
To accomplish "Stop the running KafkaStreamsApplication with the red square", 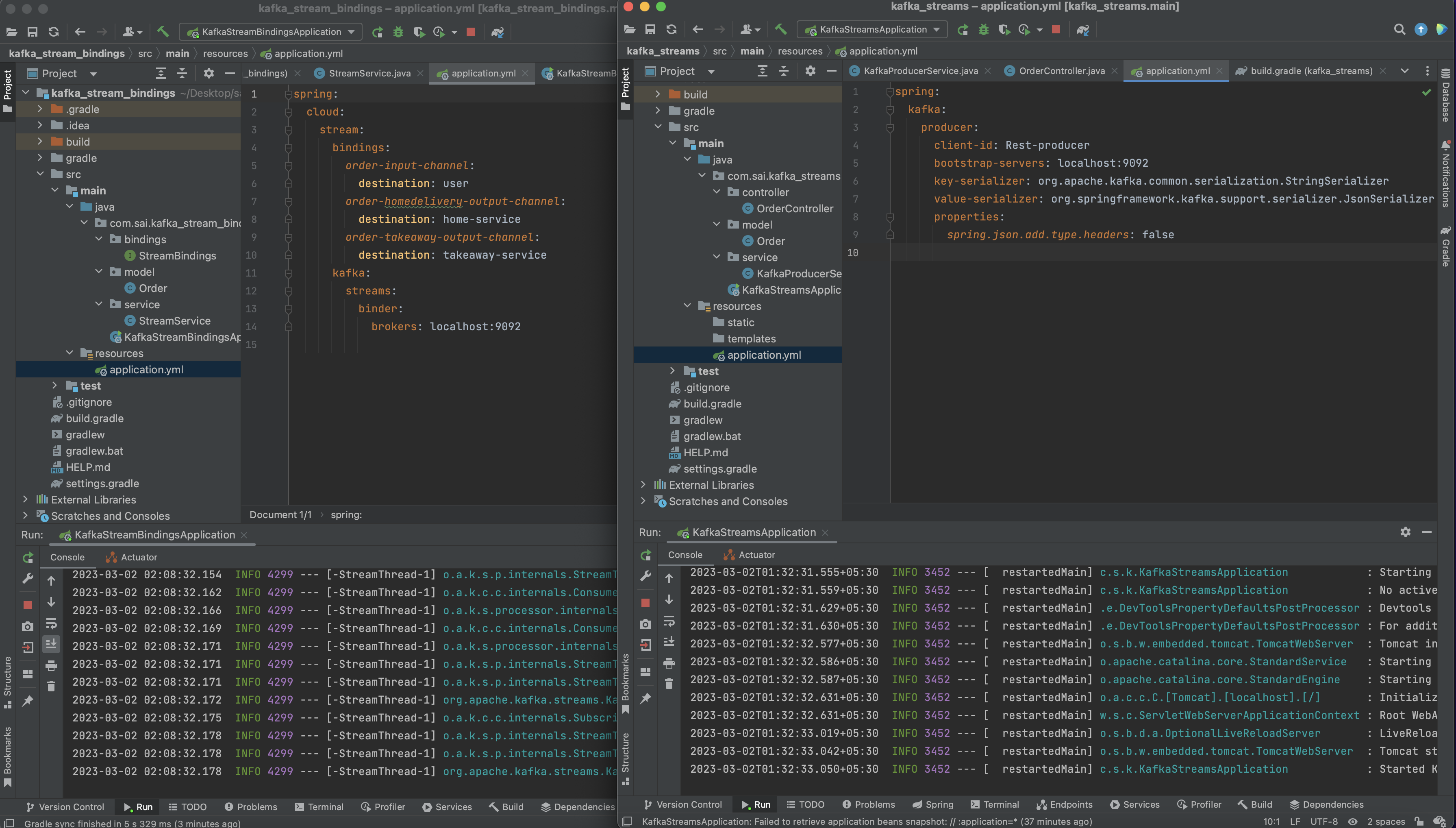I will (x=1056, y=30).
